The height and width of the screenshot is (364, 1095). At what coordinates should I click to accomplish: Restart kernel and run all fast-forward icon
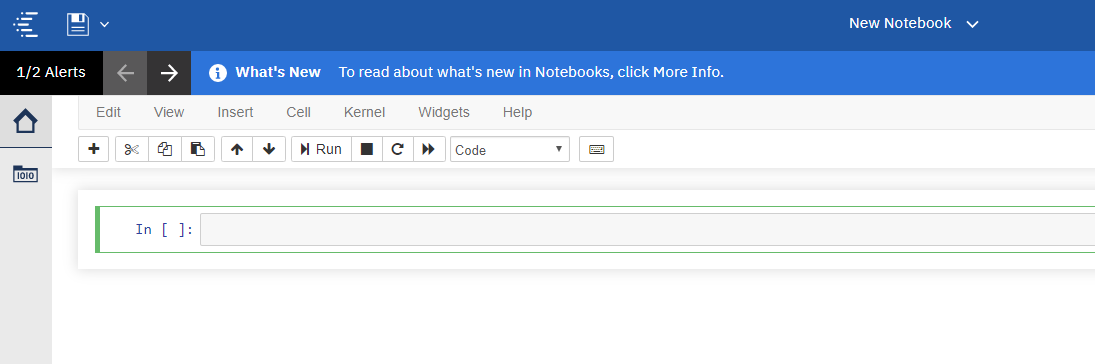coord(429,149)
